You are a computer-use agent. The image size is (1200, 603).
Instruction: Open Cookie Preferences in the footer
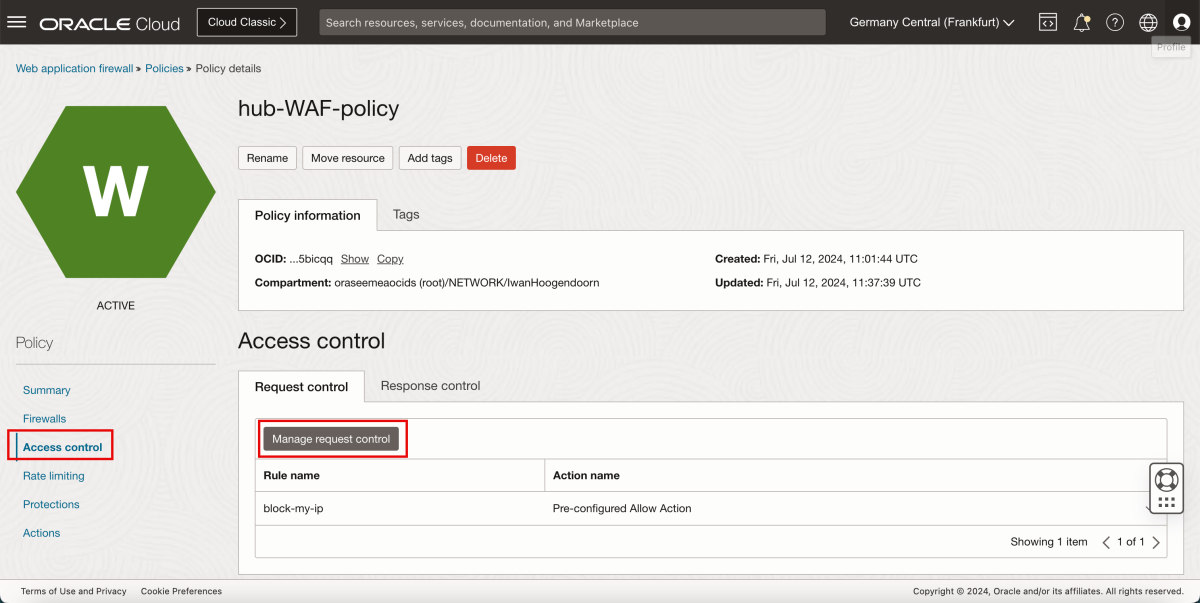181,591
